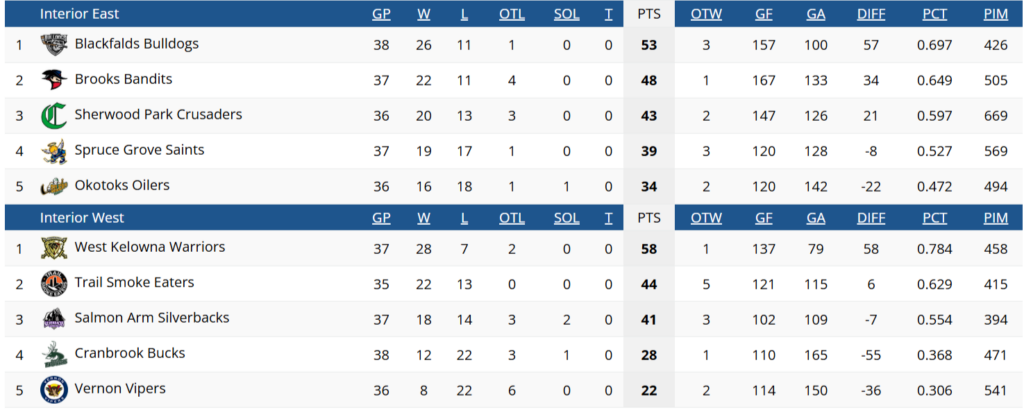Click the Cranbrook Bucks team logo

pos(54,354)
